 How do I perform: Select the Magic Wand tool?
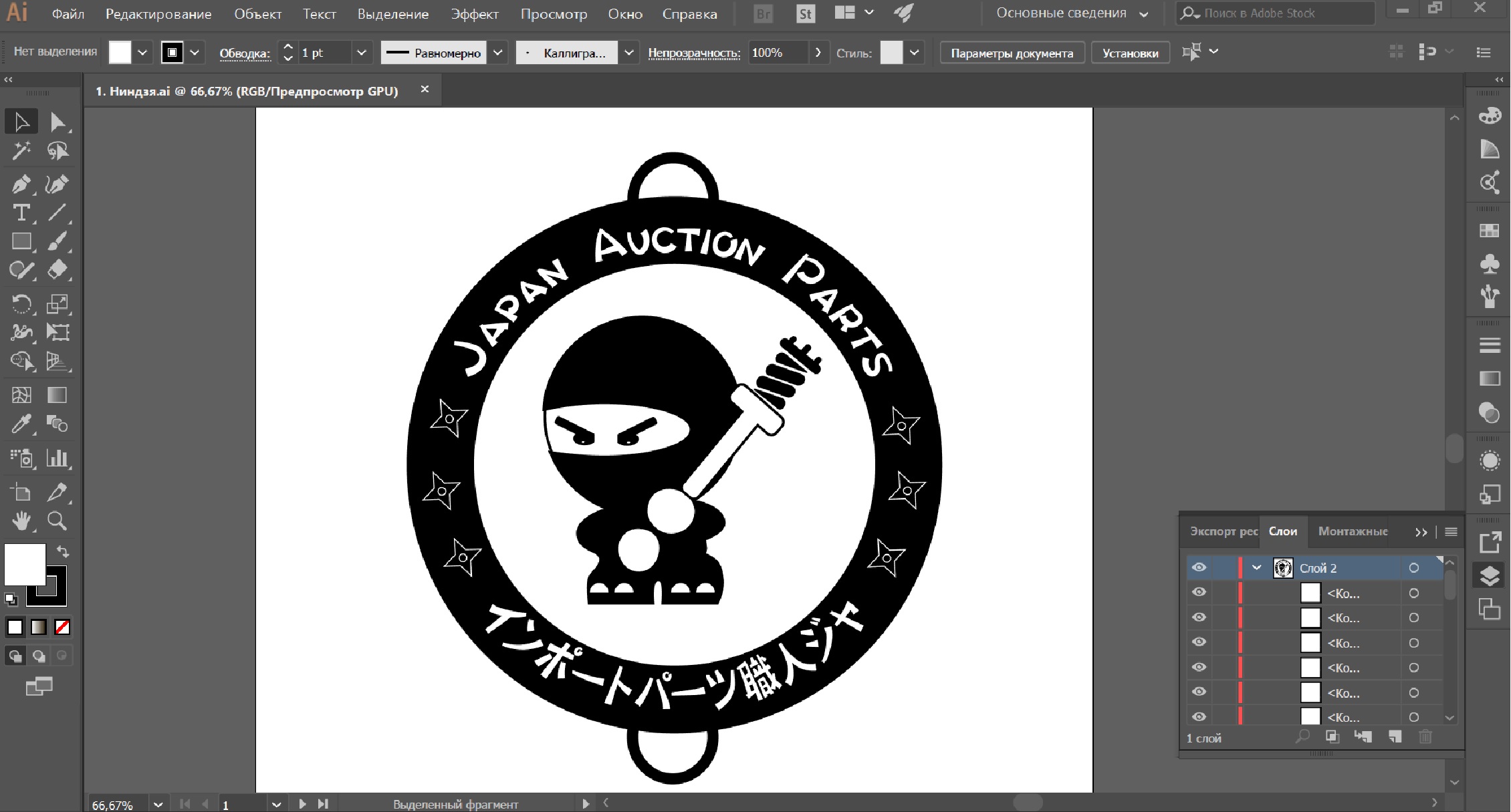point(21,151)
